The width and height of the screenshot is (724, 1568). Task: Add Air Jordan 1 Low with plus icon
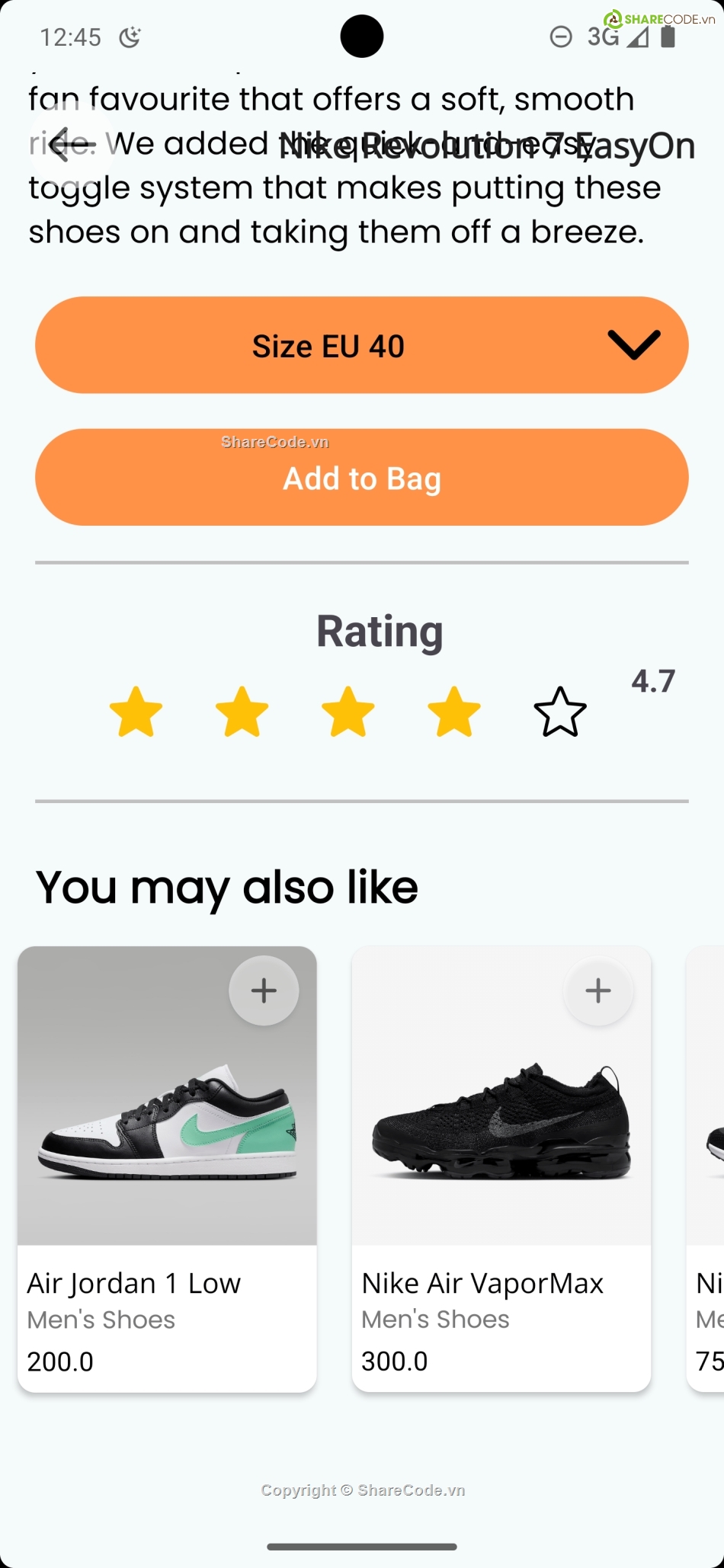(264, 990)
